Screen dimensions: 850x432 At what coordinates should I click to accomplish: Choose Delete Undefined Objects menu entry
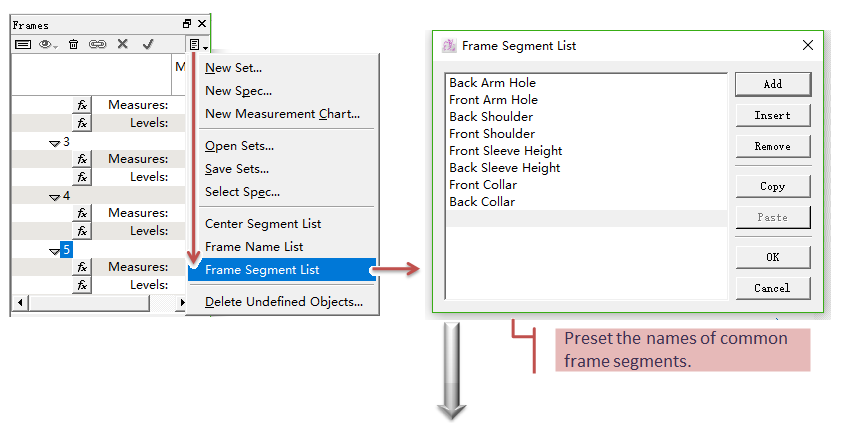pyautogui.click(x=283, y=301)
